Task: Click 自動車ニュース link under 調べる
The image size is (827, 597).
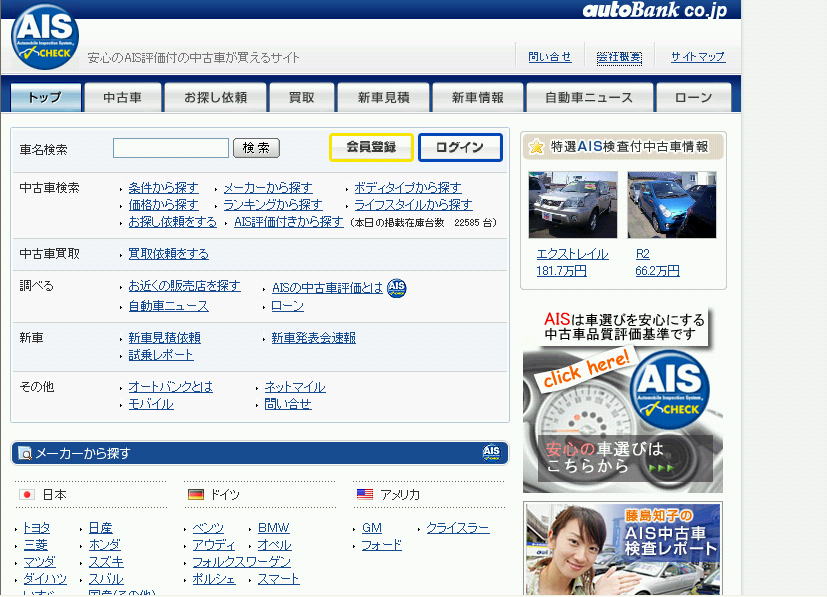Action: 169,306
